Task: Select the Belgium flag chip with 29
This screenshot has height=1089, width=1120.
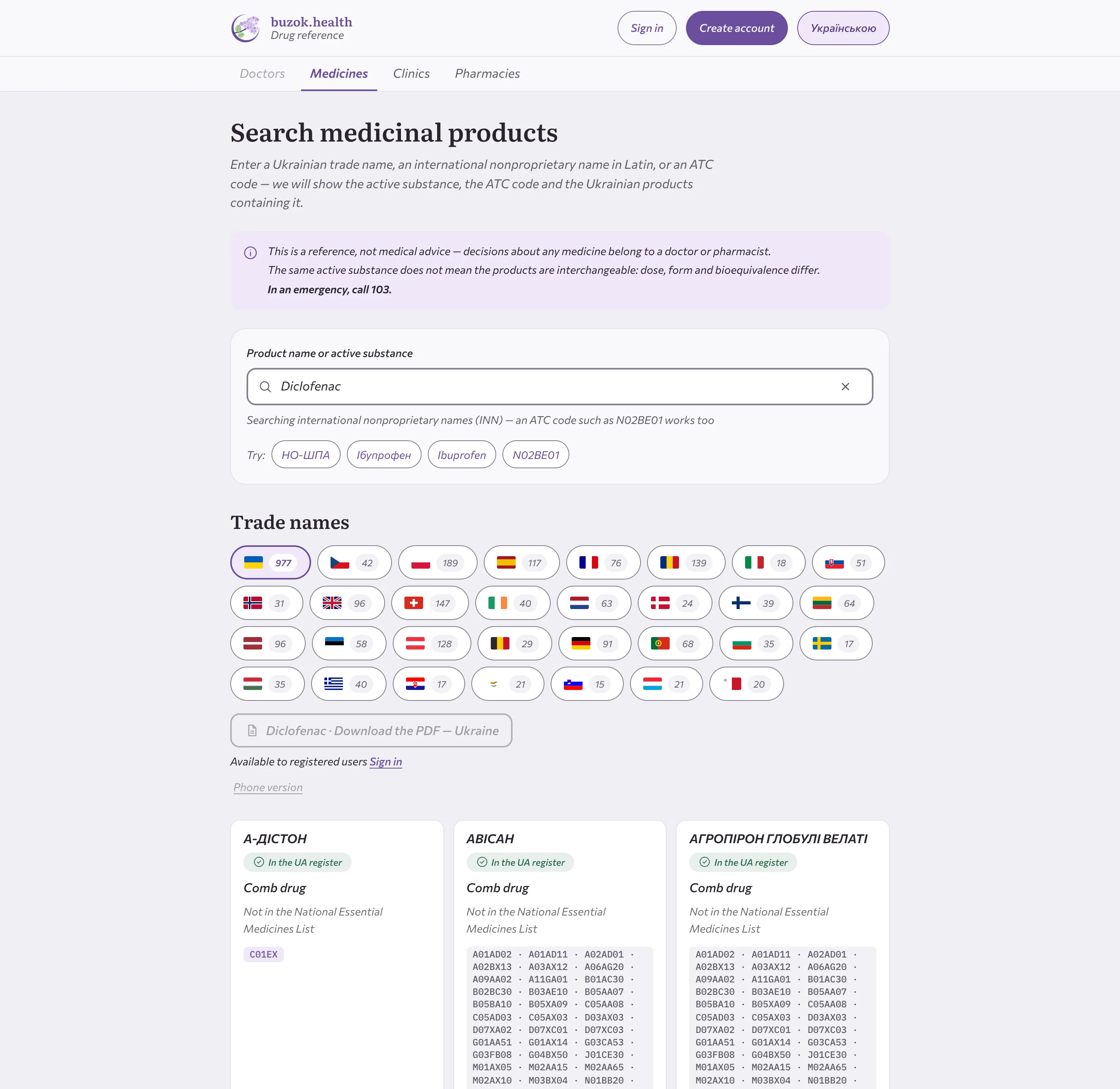Action: point(514,643)
